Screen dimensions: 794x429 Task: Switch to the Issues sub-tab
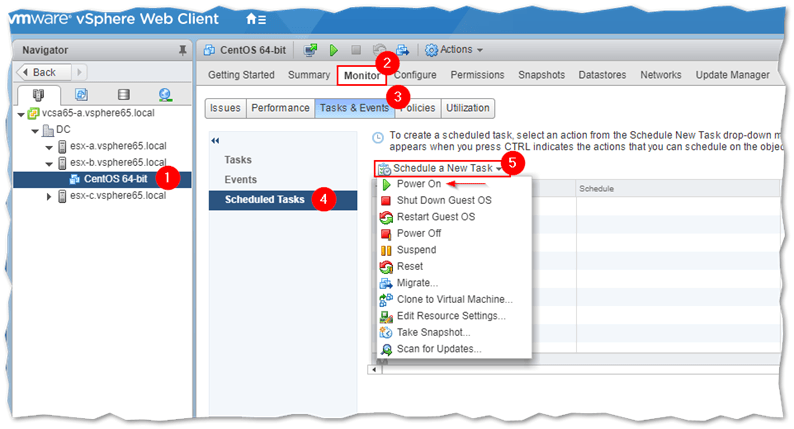tap(225, 108)
